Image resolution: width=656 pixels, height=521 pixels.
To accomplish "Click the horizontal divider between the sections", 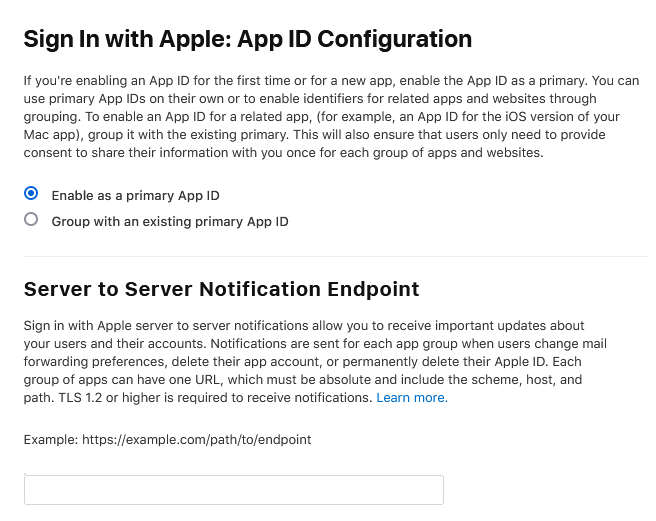I will click(x=336, y=257).
